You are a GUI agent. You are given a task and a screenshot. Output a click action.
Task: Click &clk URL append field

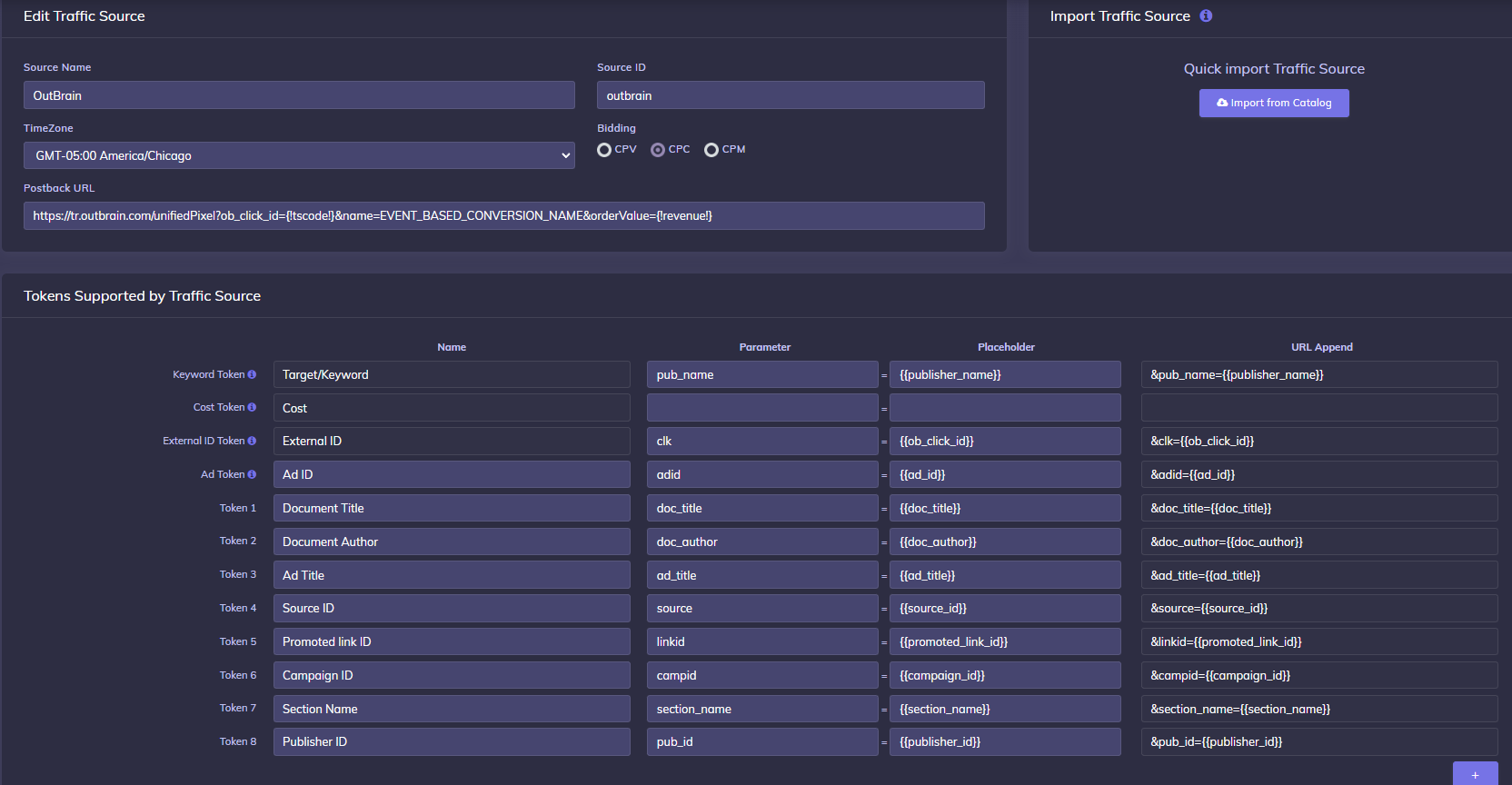pos(1319,441)
